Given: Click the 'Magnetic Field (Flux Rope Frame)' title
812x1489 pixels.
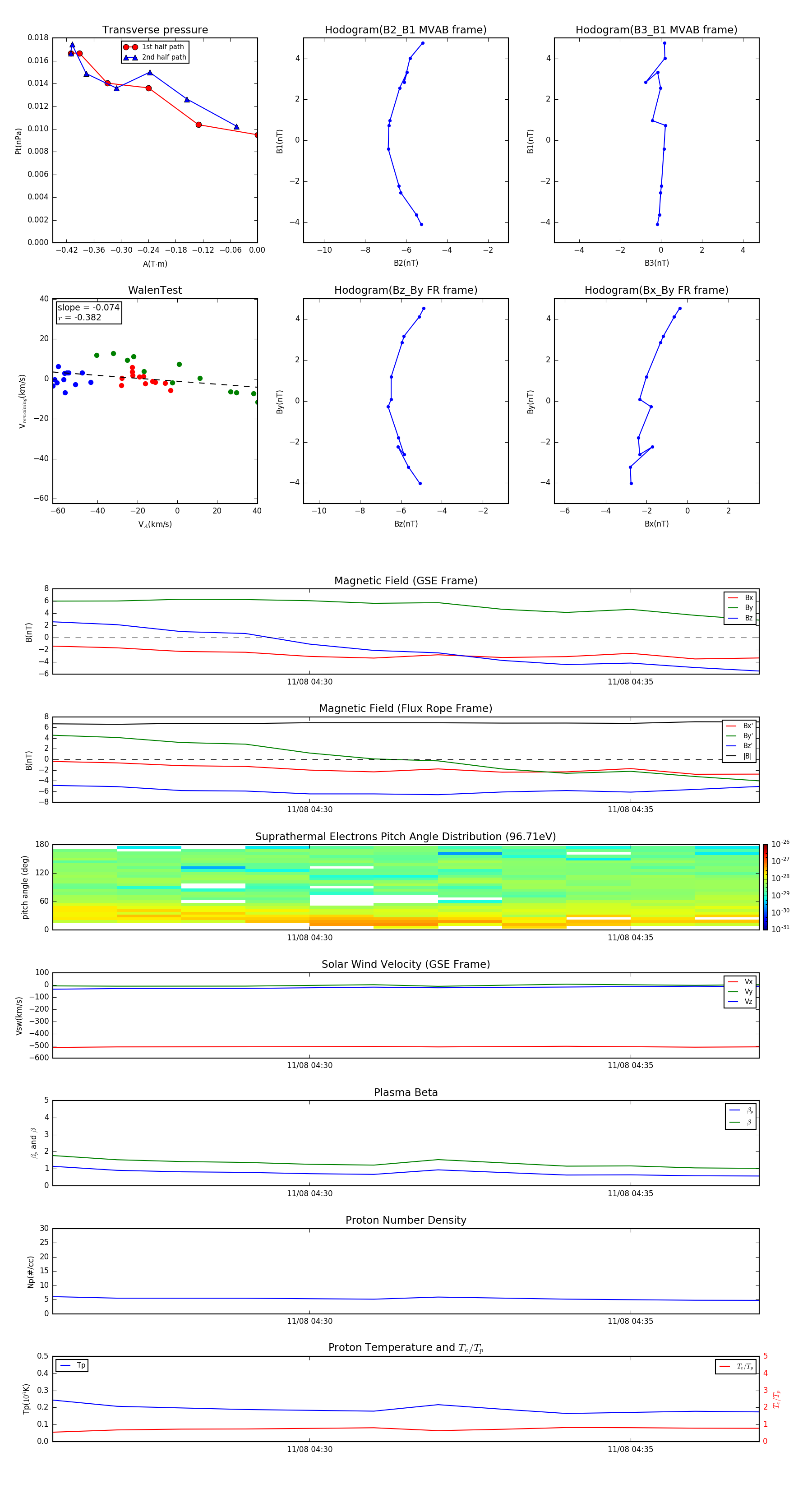Looking at the screenshot, I should click(x=406, y=709).
